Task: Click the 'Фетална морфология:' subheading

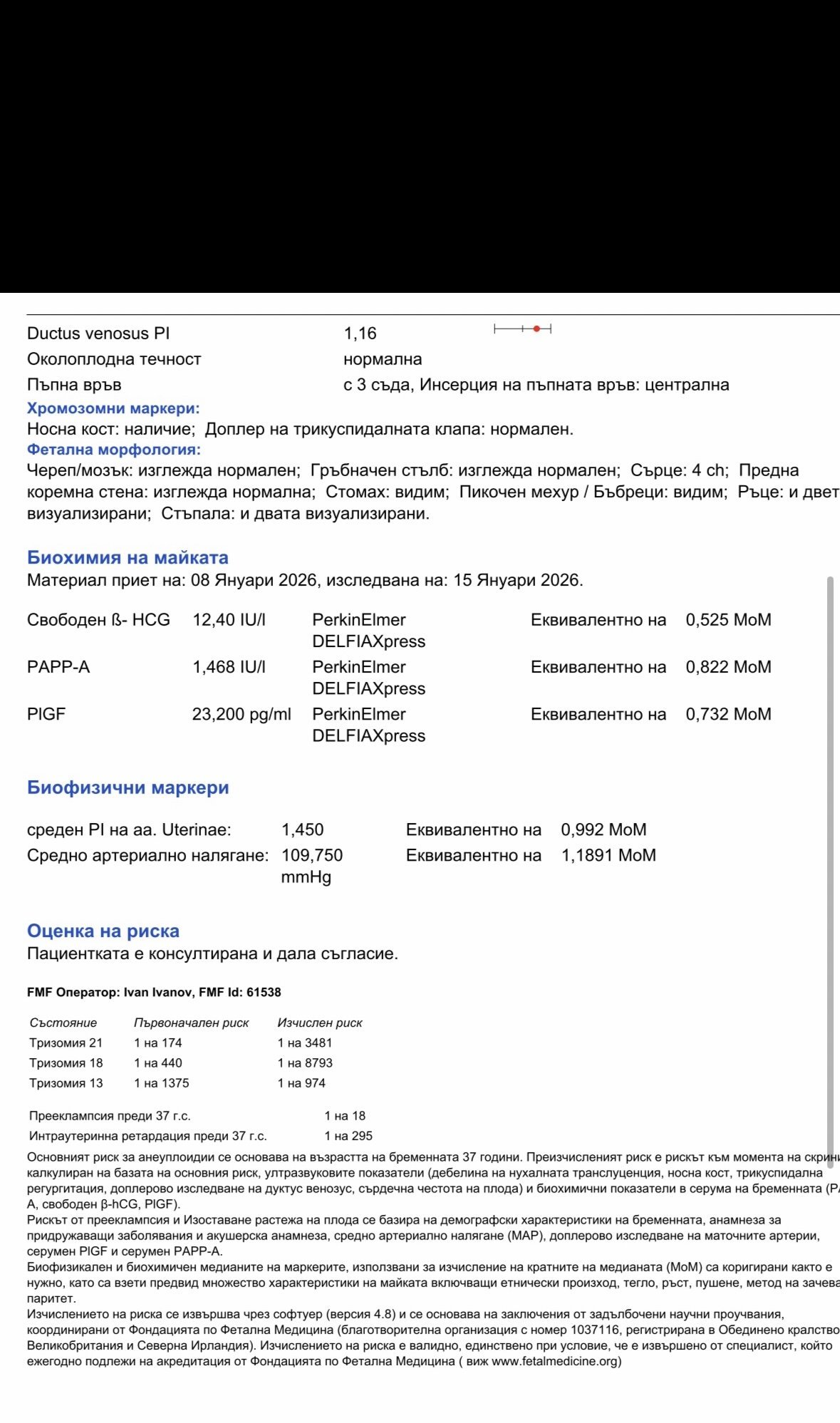Action: tap(114, 450)
